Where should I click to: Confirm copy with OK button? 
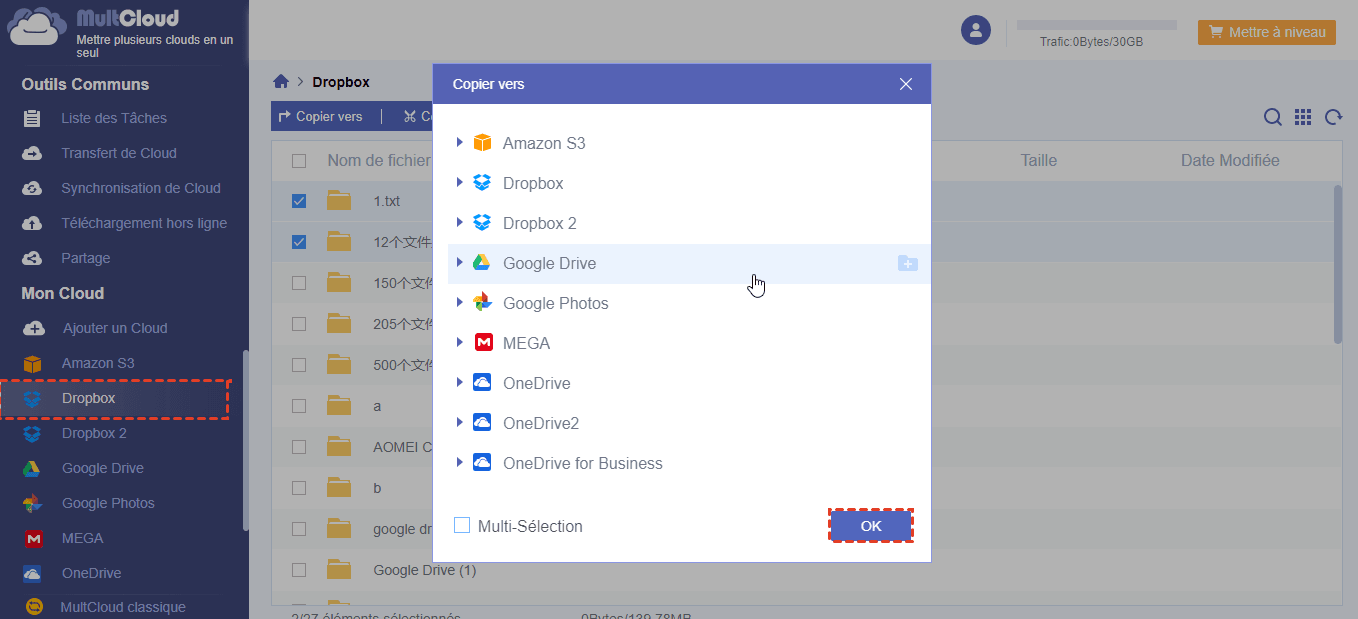[871, 526]
